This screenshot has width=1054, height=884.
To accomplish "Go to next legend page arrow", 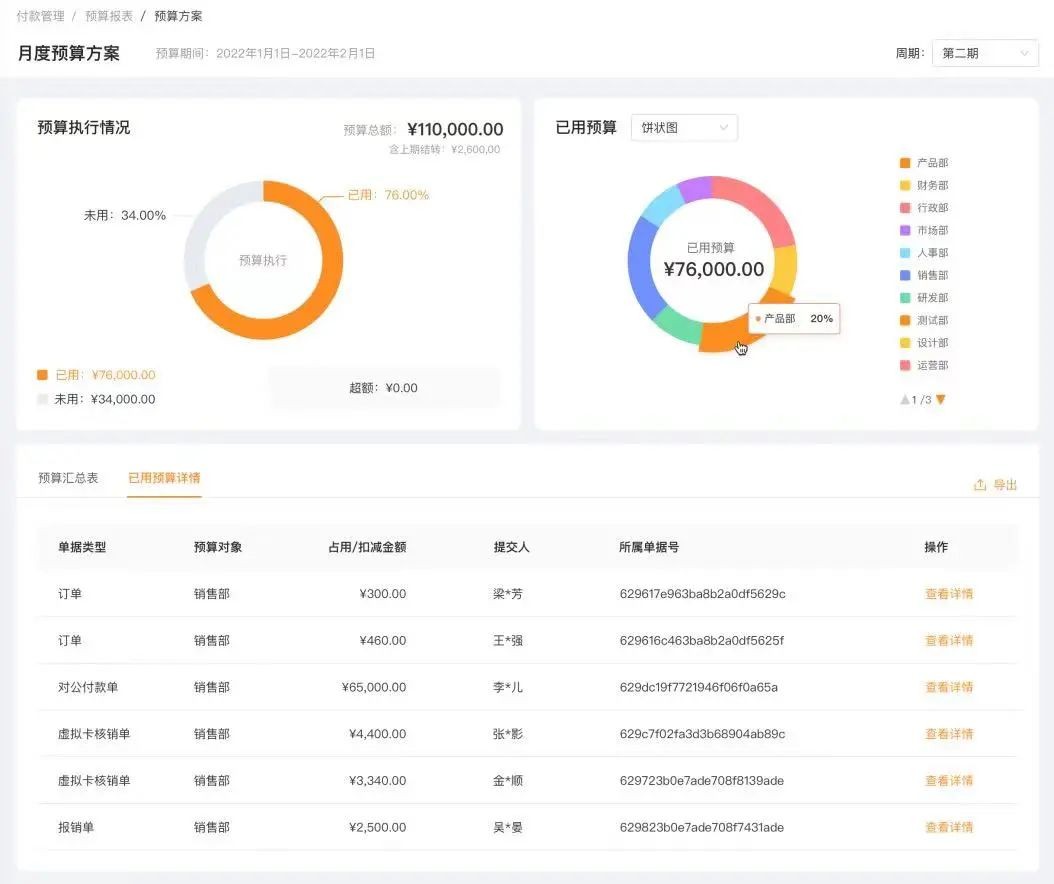I will (940, 400).
